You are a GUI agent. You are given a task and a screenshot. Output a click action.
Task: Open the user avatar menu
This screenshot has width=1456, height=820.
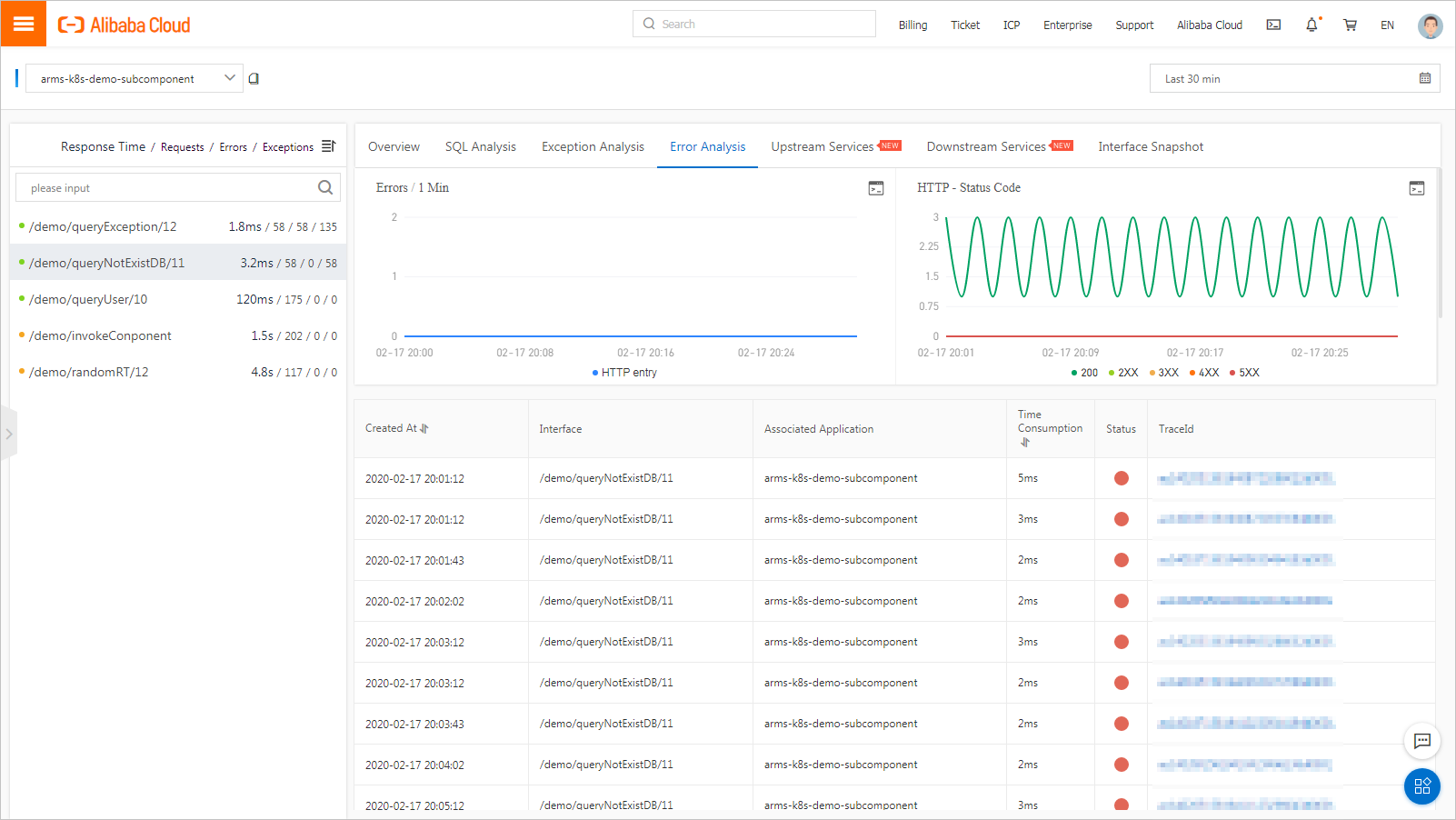tap(1430, 25)
